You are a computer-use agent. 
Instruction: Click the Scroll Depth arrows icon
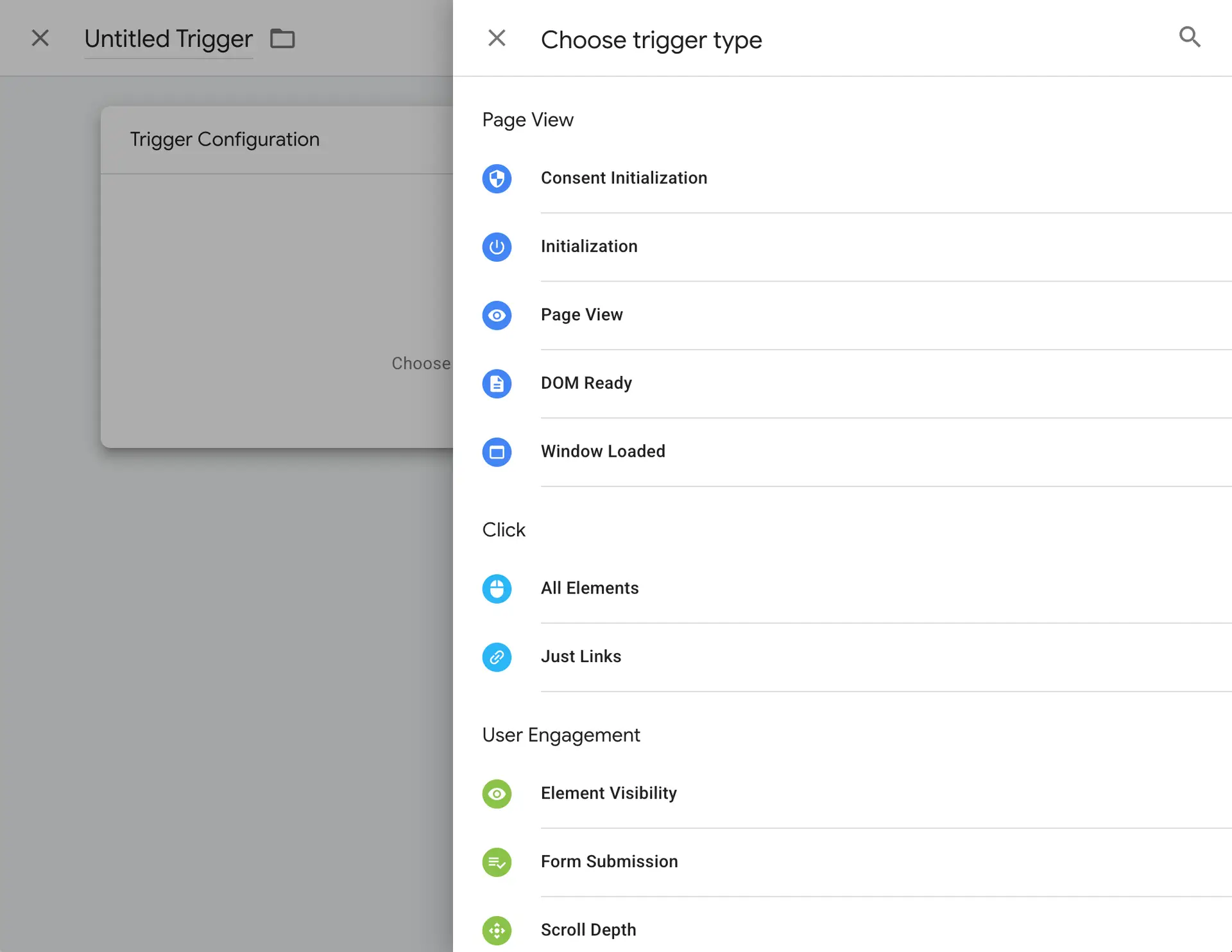point(497,930)
